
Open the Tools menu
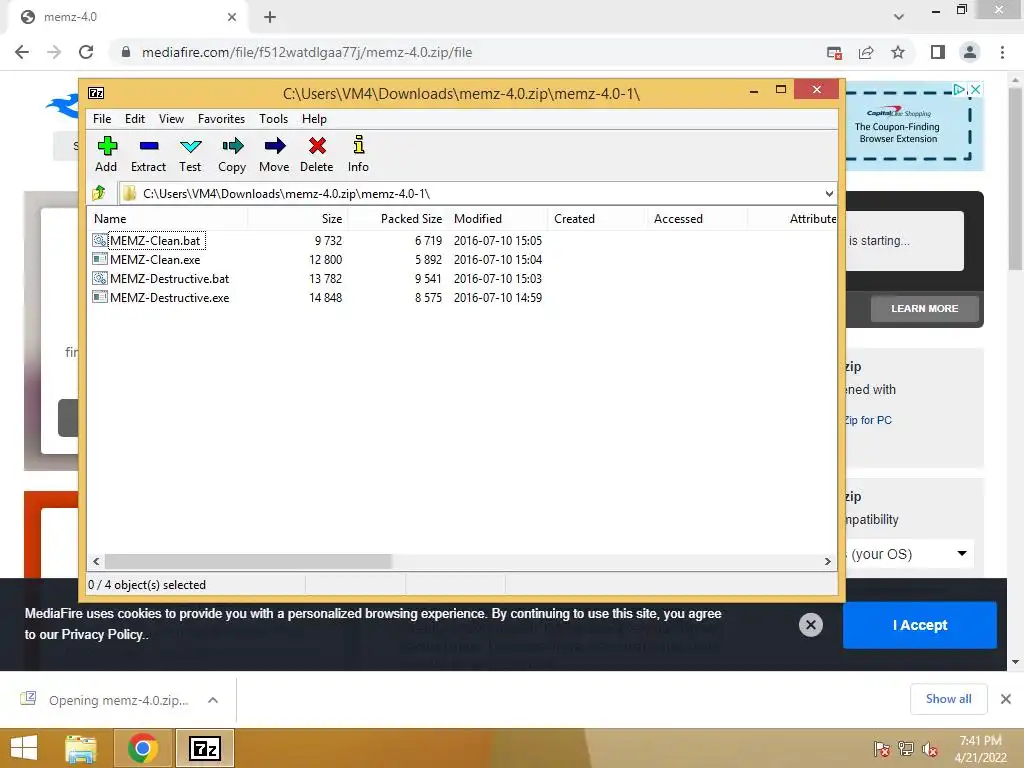pyautogui.click(x=273, y=119)
